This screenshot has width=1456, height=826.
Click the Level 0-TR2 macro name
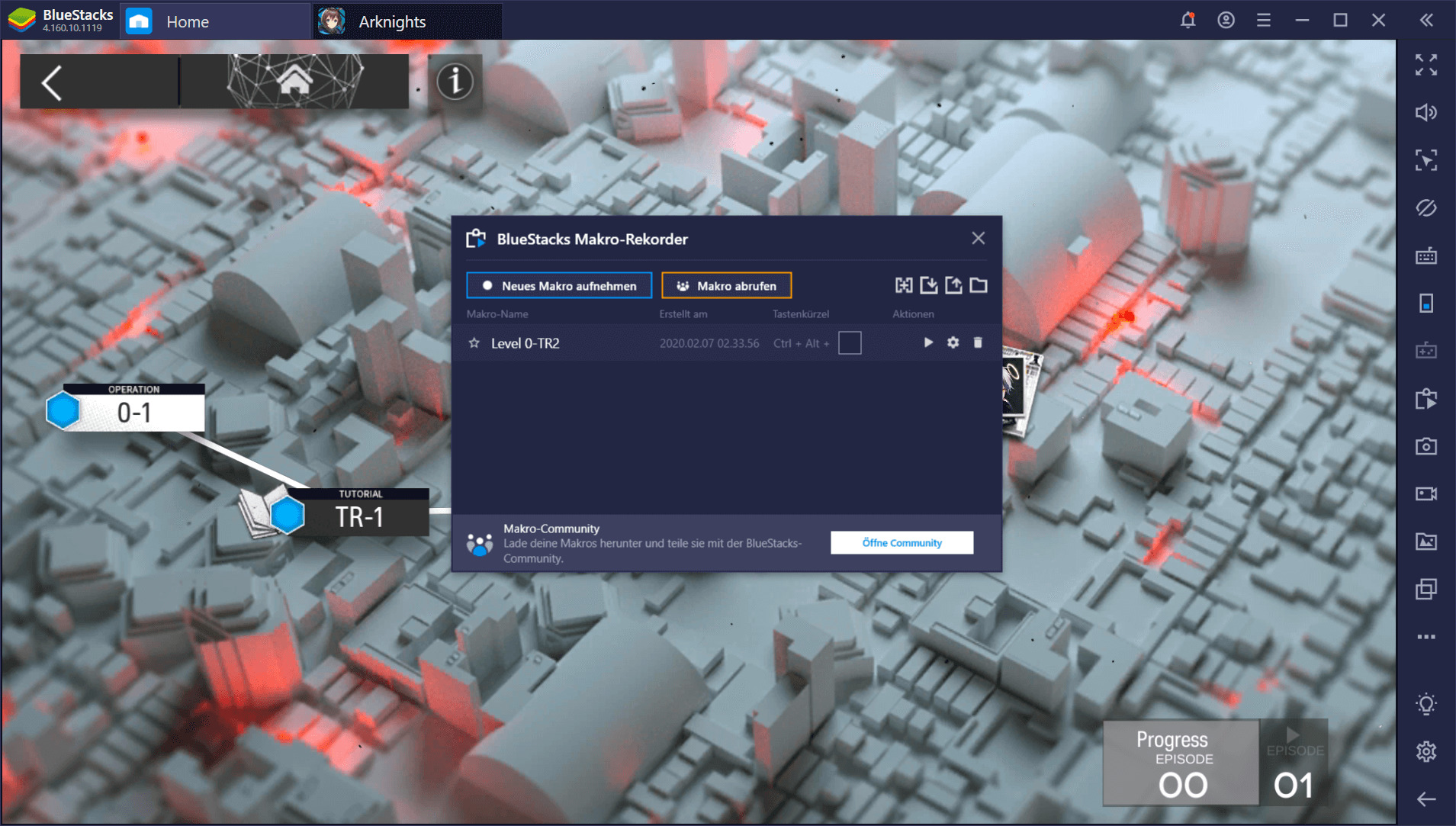click(525, 343)
